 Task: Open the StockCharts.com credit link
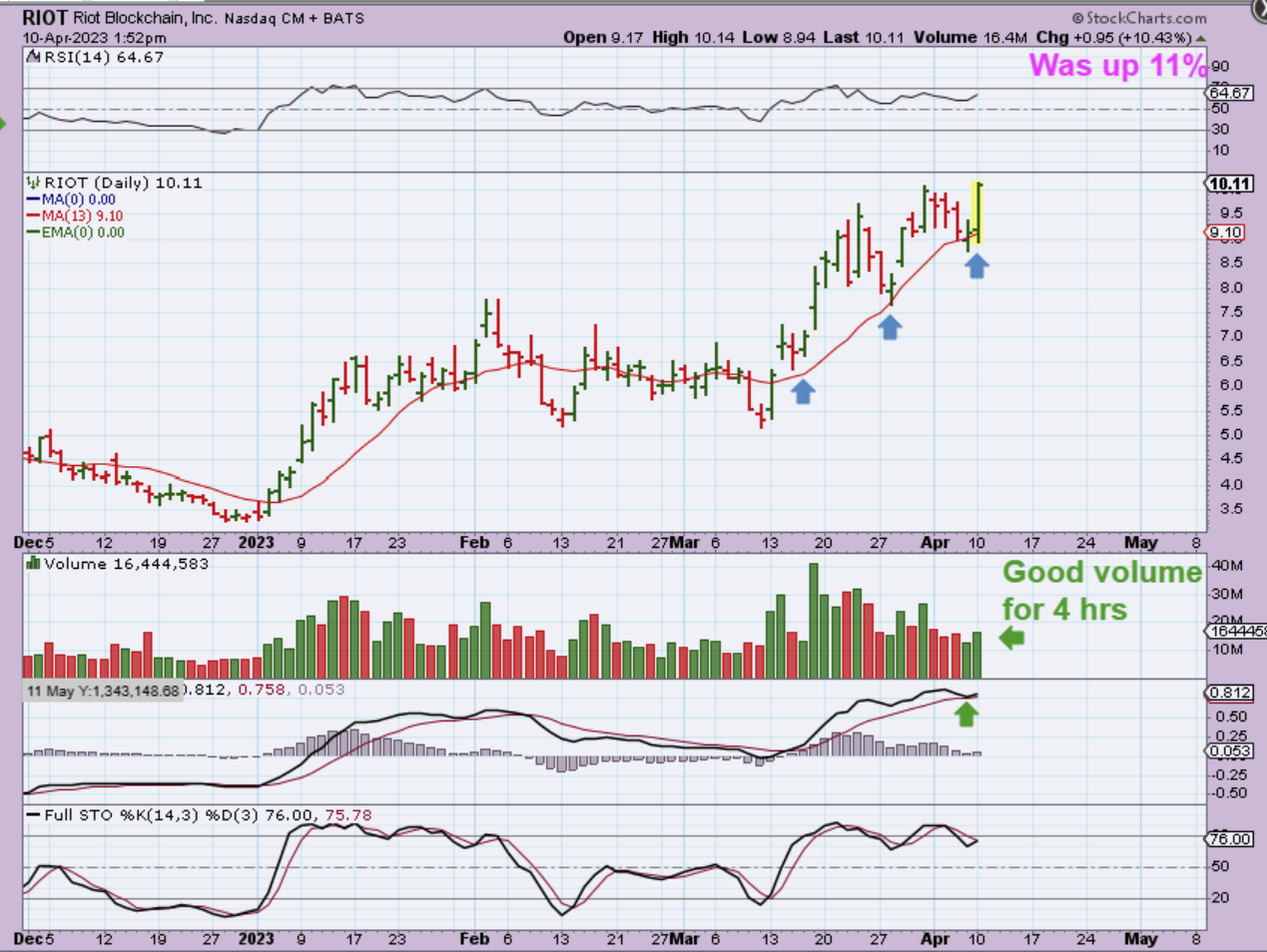pyautogui.click(x=1139, y=18)
